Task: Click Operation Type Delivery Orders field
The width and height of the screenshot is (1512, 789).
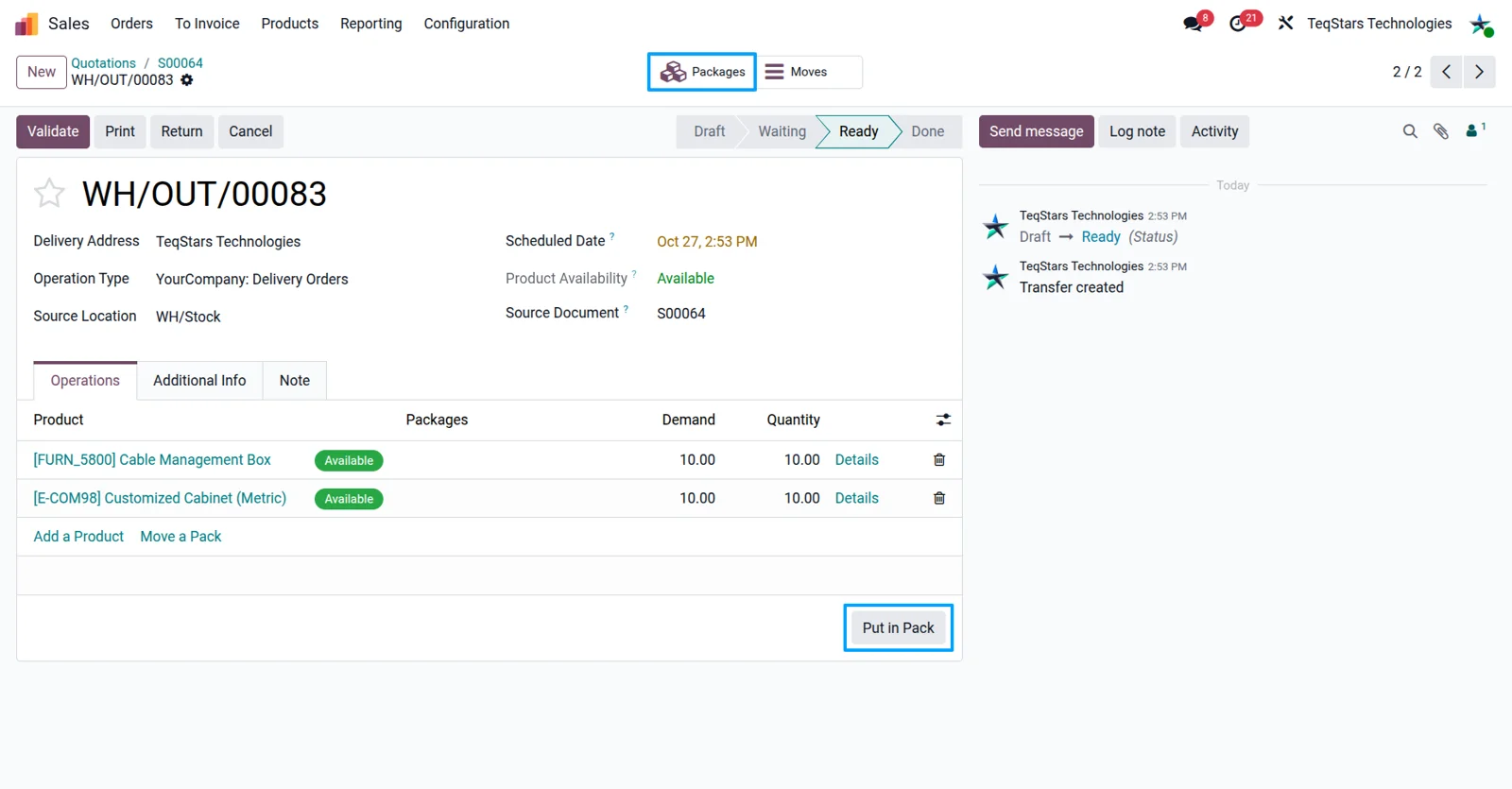Action: 252,280
